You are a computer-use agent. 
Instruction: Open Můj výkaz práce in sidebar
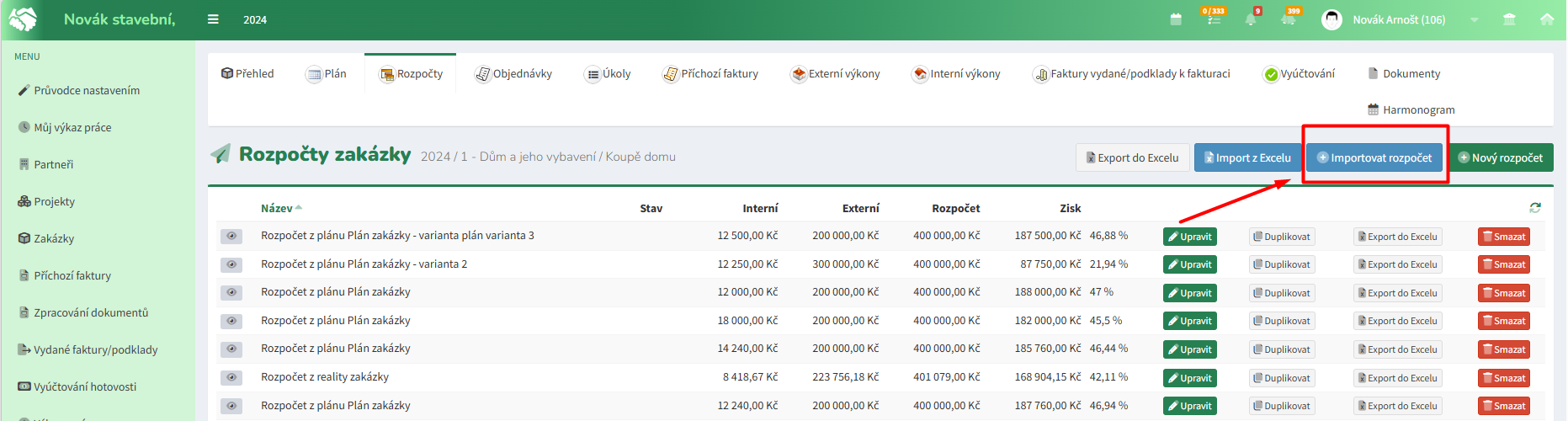click(65, 127)
